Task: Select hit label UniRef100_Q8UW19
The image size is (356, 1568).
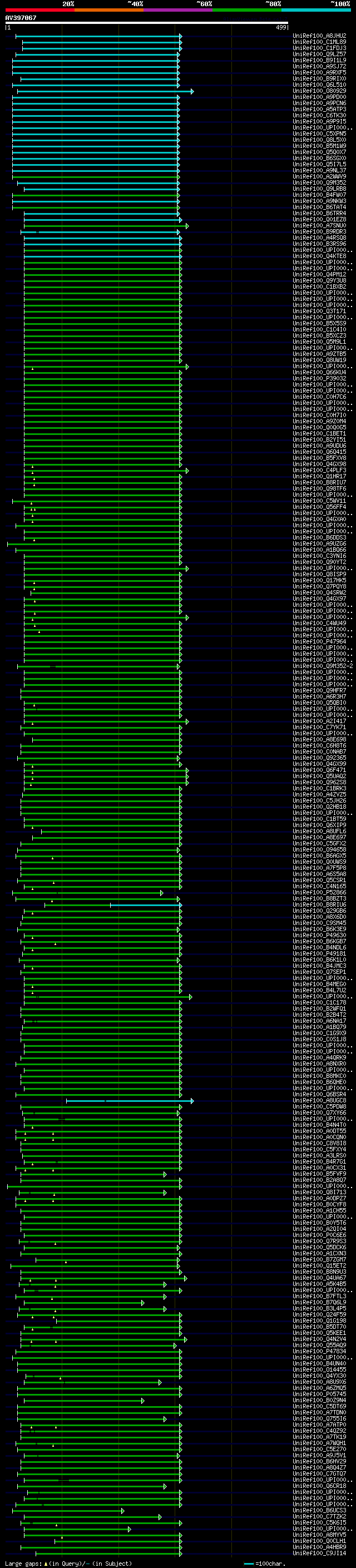Action: pos(319,360)
